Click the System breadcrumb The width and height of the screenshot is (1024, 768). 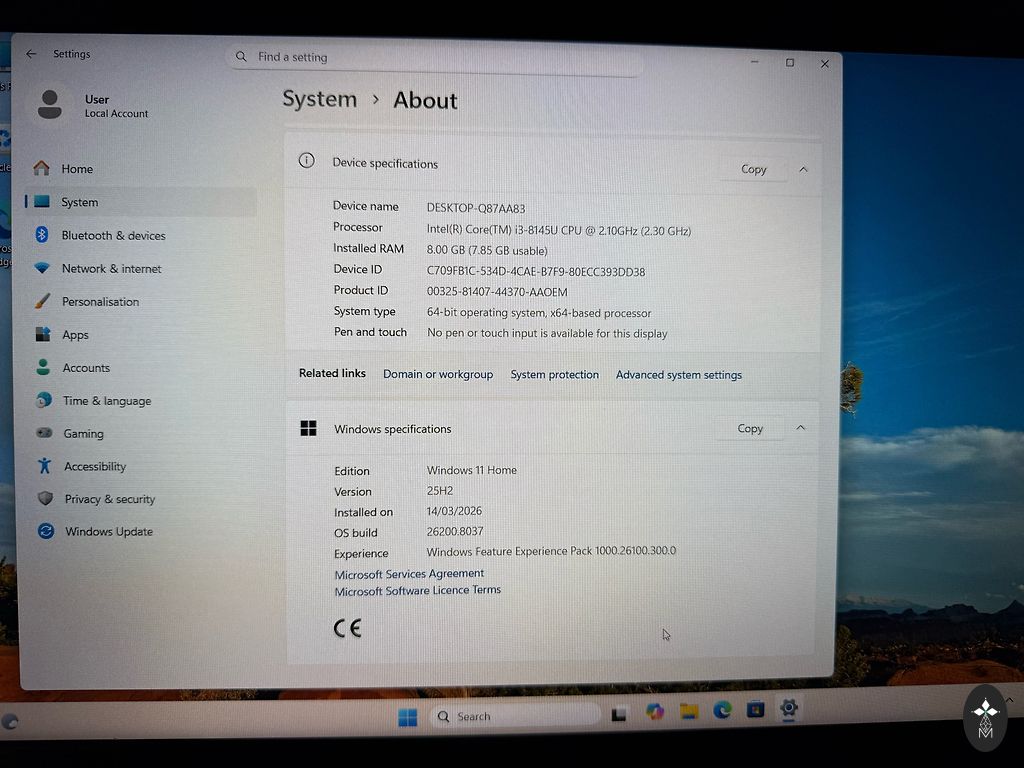point(319,99)
